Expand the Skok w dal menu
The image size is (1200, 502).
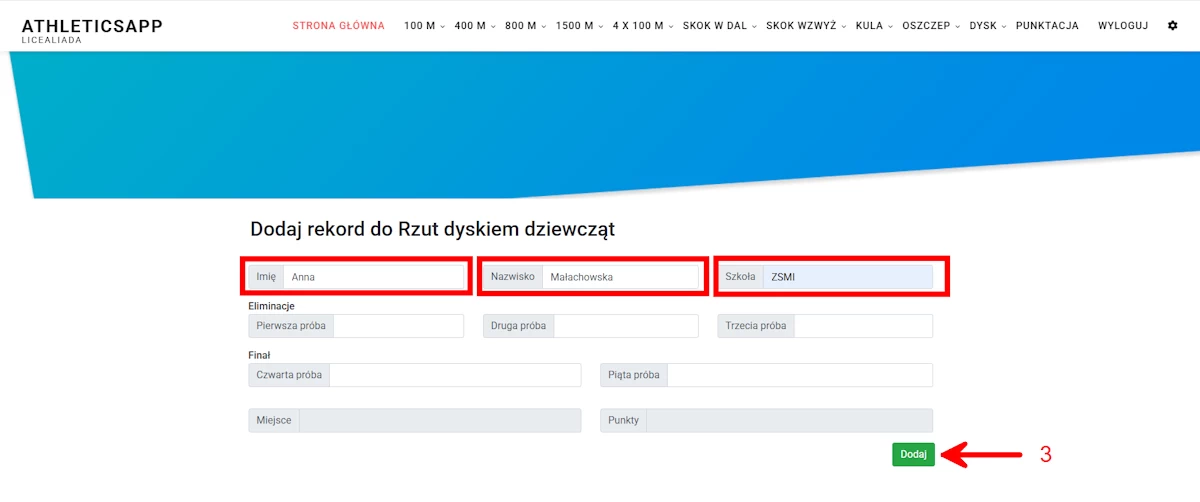click(x=720, y=26)
